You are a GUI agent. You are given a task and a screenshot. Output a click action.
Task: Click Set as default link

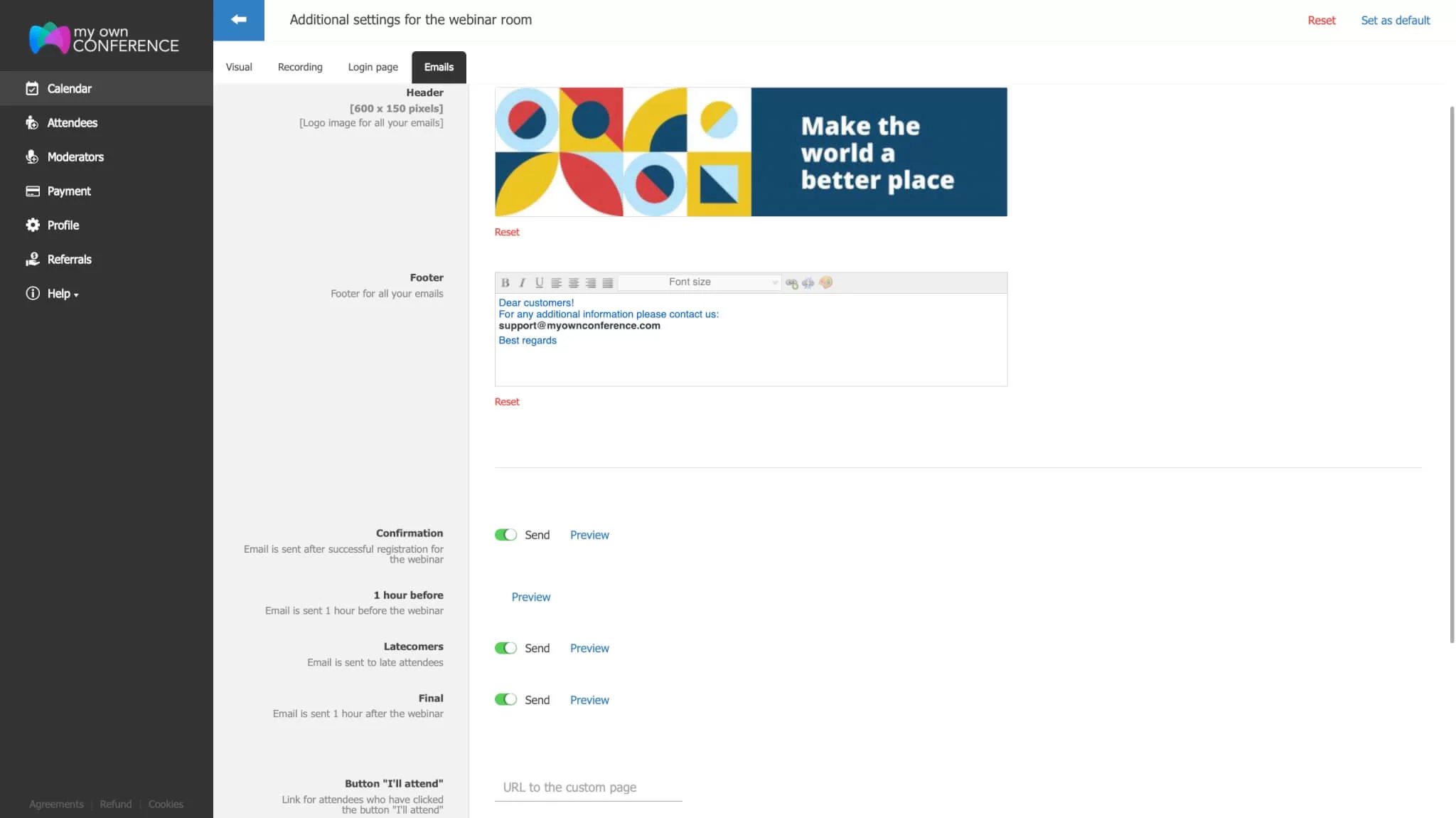[x=1395, y=21]
